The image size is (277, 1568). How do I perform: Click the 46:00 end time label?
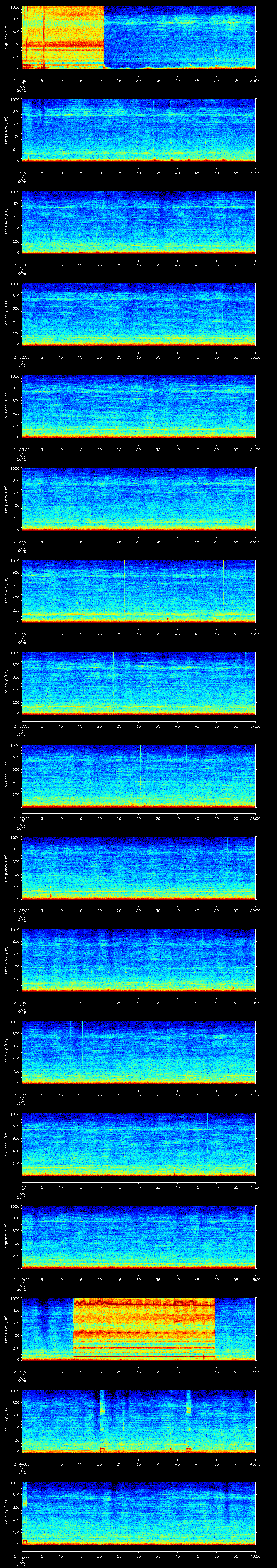click(x=255, y=1556)
